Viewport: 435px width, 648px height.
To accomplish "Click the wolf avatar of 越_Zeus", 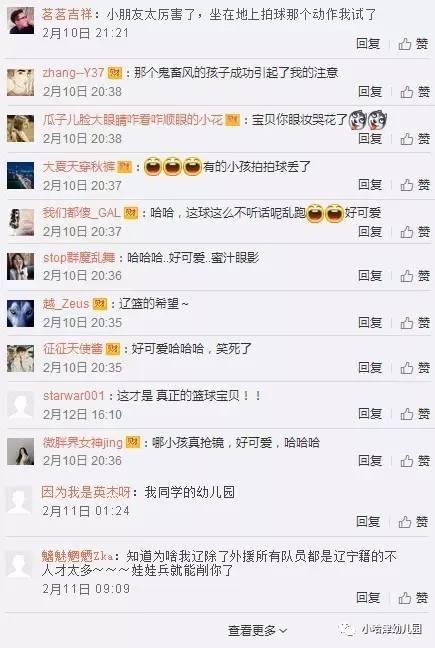I will tap(21, 313).
